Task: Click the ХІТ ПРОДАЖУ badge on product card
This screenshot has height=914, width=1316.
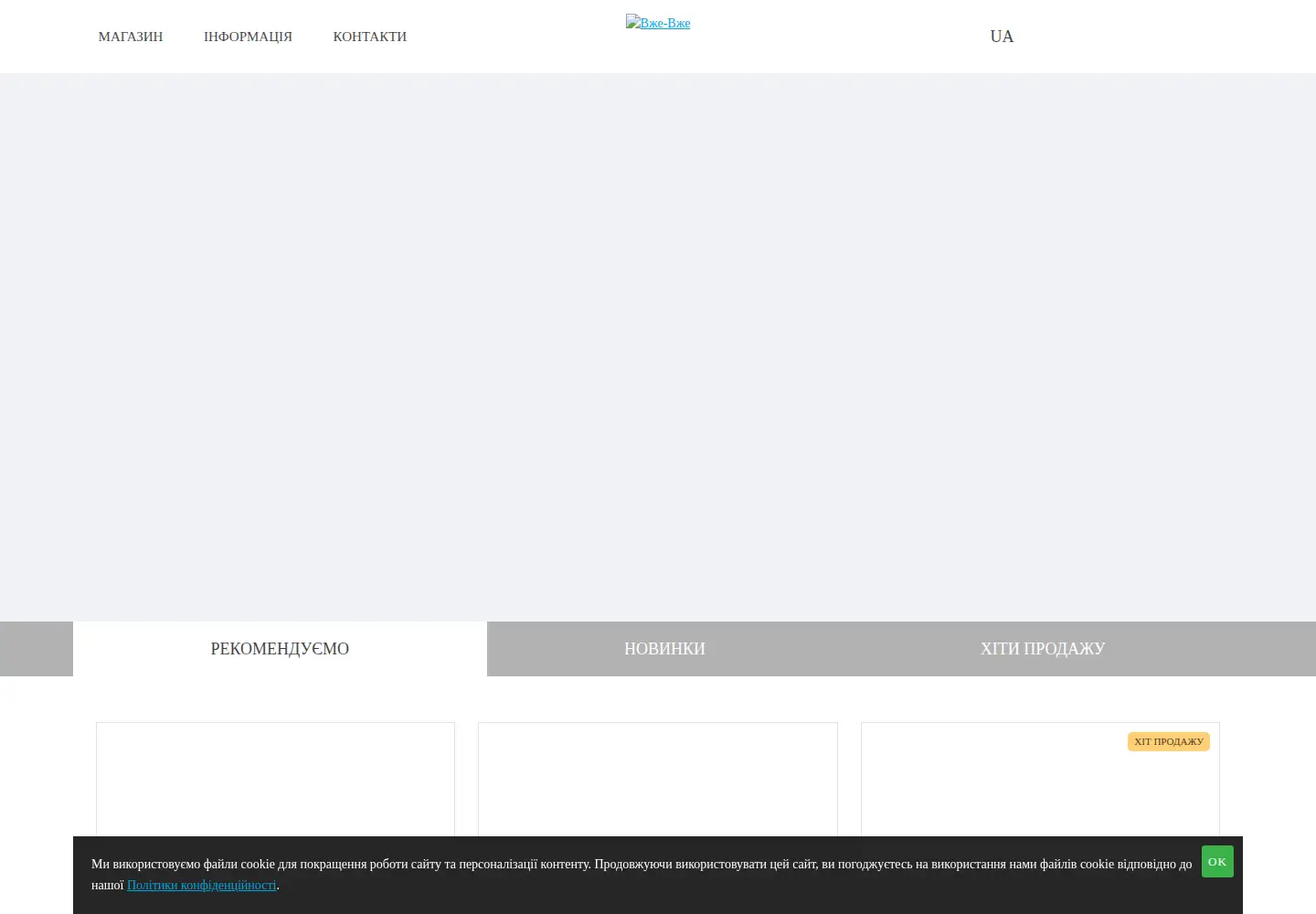Action: [1169, 741]
